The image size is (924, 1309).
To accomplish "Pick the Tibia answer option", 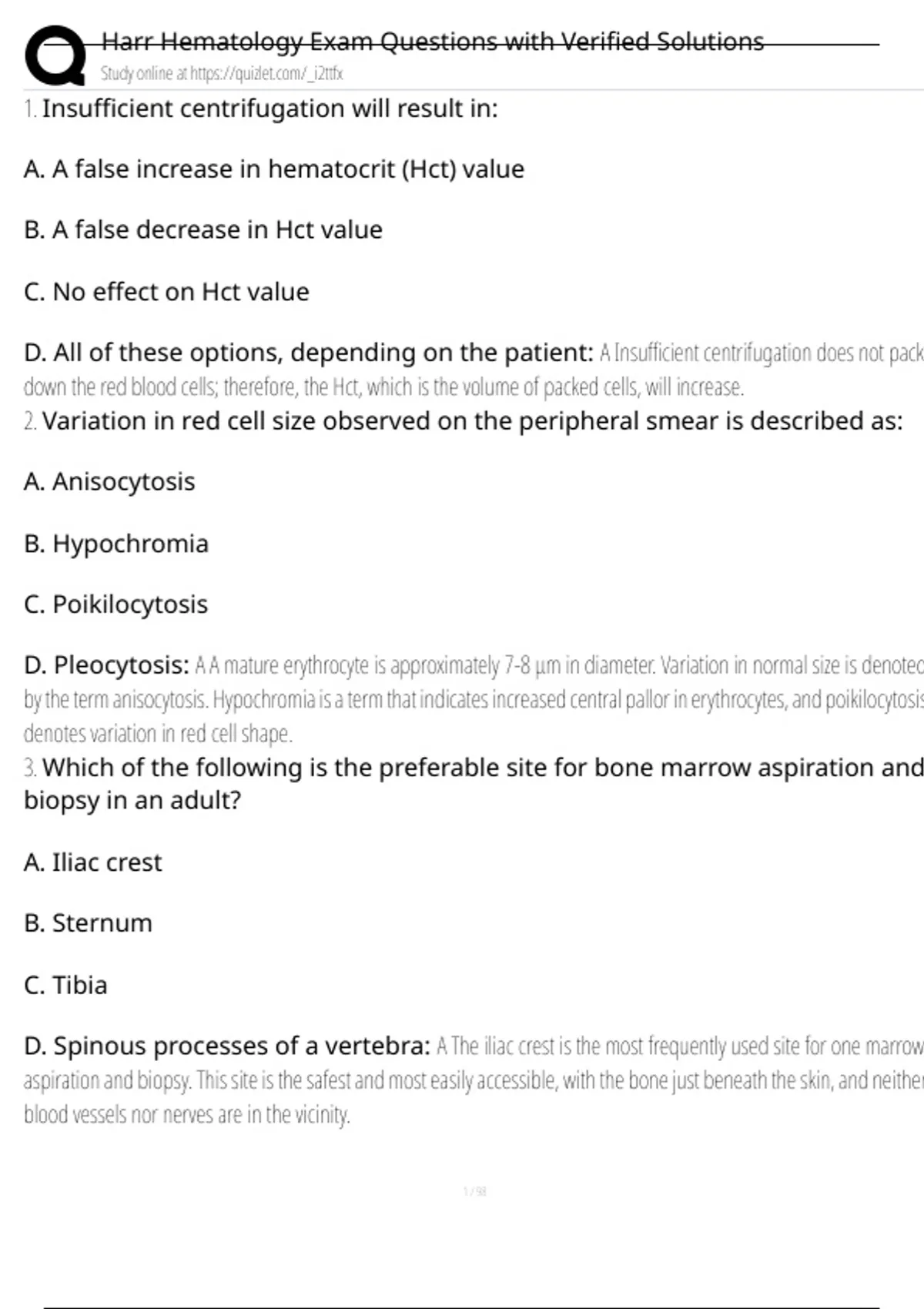I will (65, 985).
